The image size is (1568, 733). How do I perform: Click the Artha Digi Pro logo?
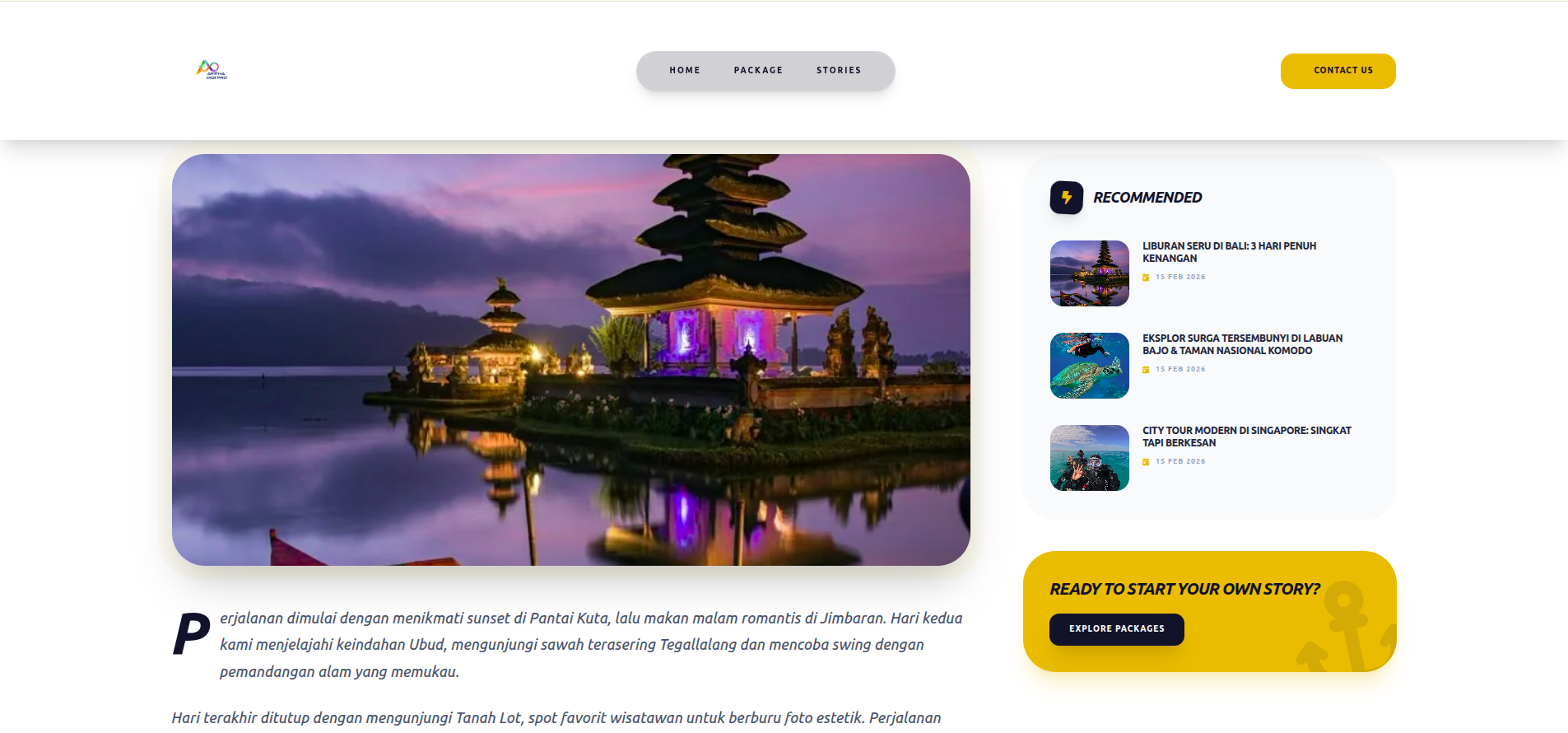[212, 70]
